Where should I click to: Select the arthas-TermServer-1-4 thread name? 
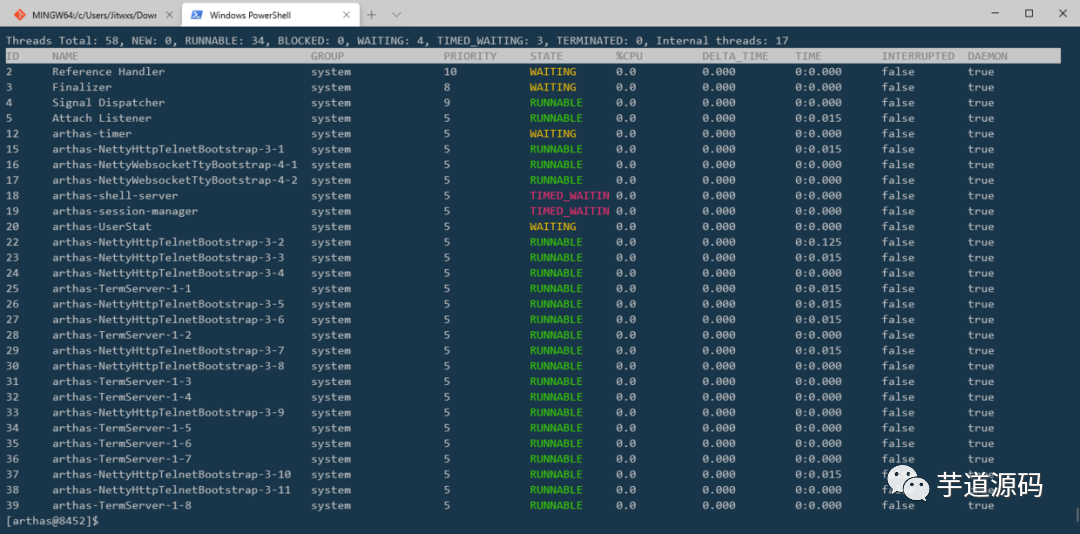[x=121, y=397]
